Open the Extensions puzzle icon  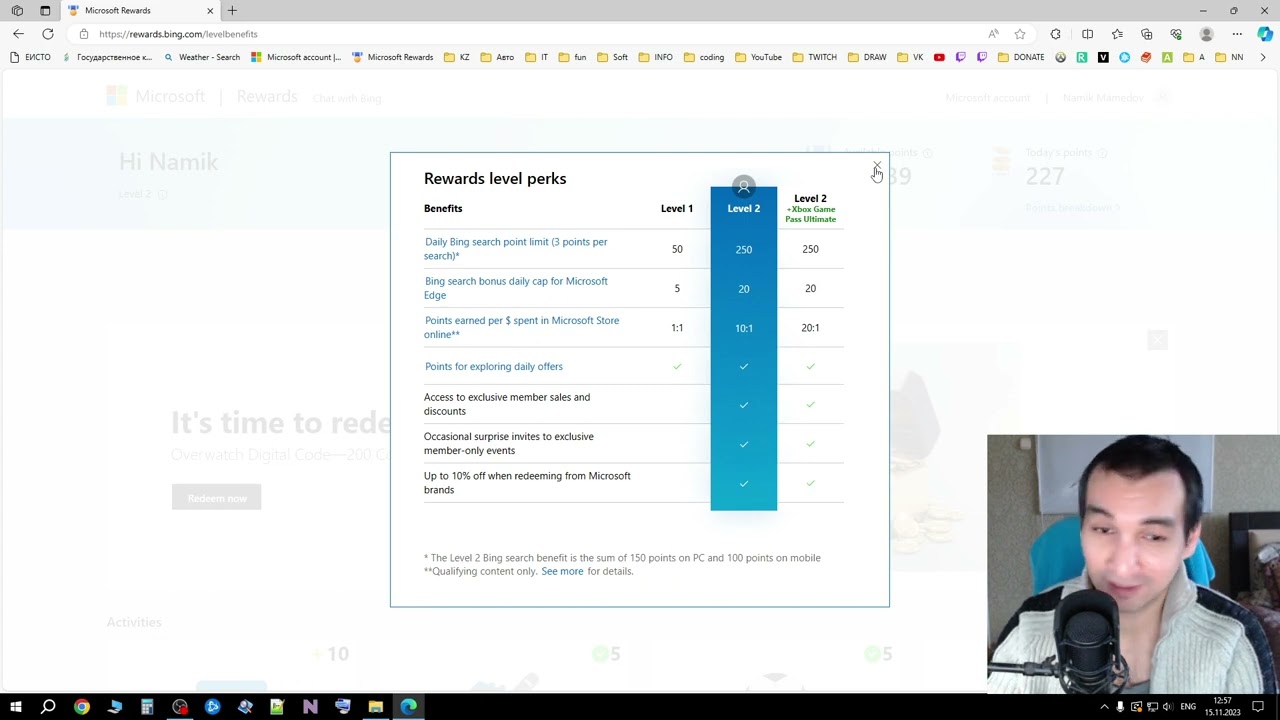point(1055,34)
